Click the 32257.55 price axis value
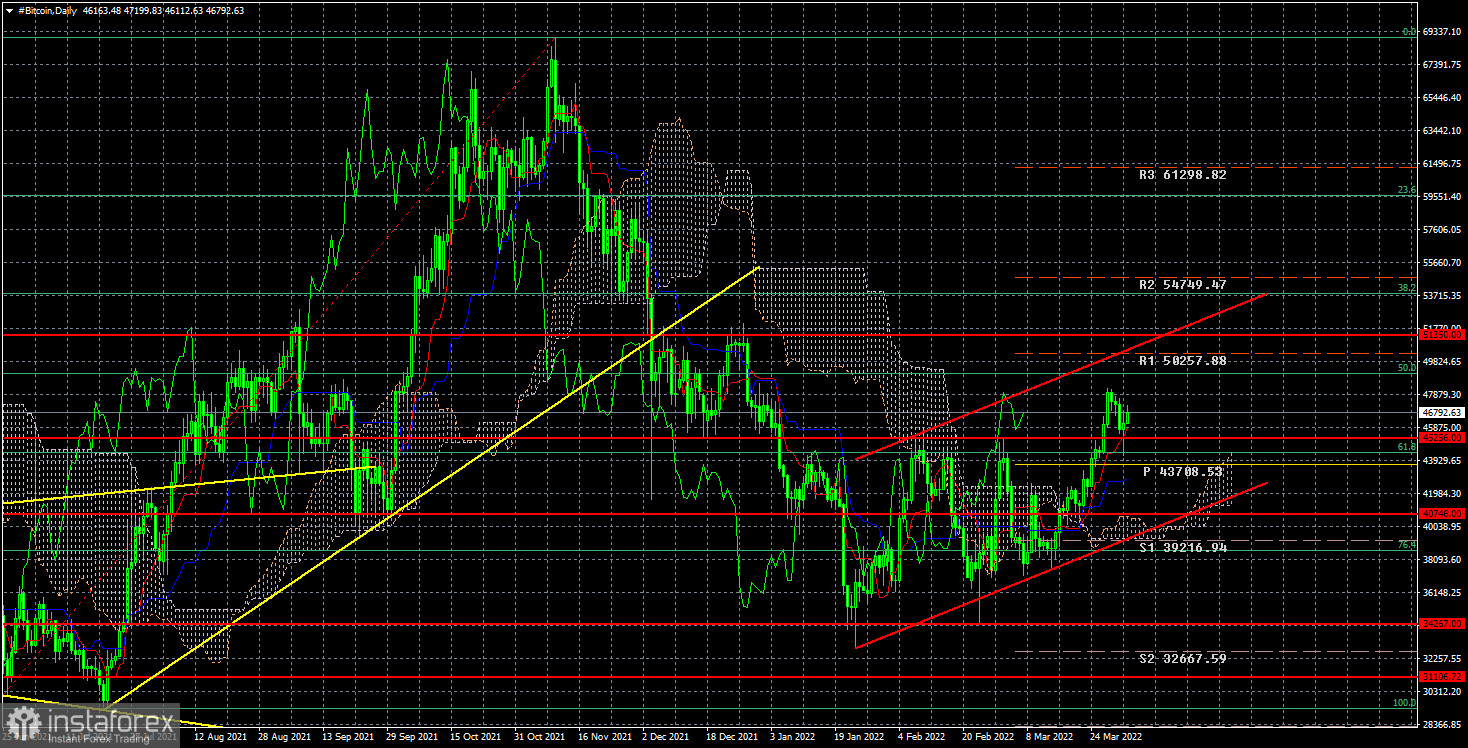Screen dimensions: 1468x748 click(1443, 659)
